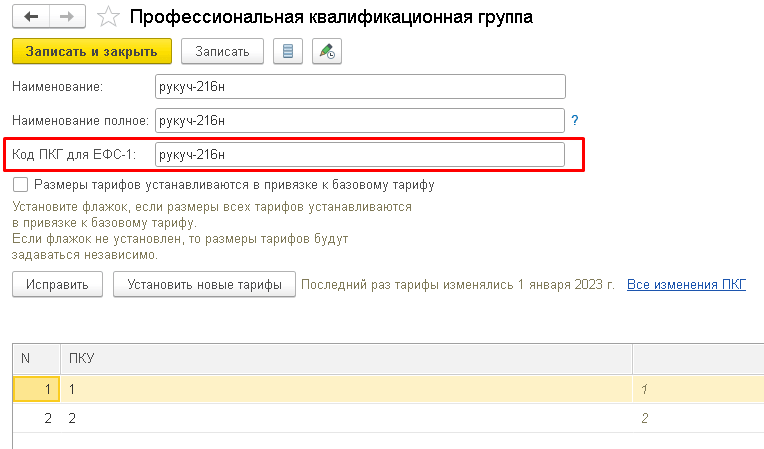764x449 pixels.
Task: Select the Код ПКГ для ЕФС-1 field
Action: click(360, 154)
